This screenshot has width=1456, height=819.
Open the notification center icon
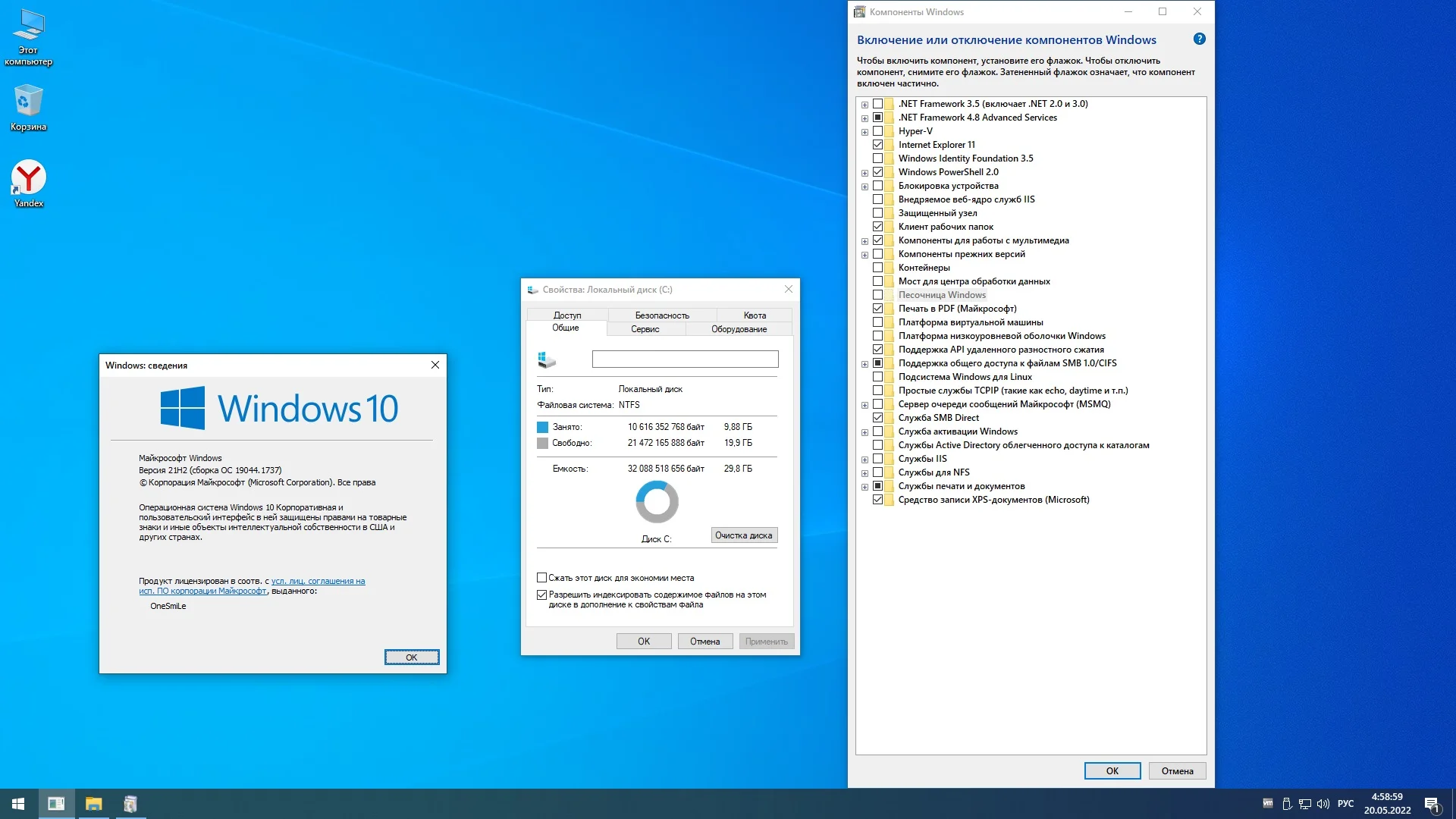(x=1432, y=804)
